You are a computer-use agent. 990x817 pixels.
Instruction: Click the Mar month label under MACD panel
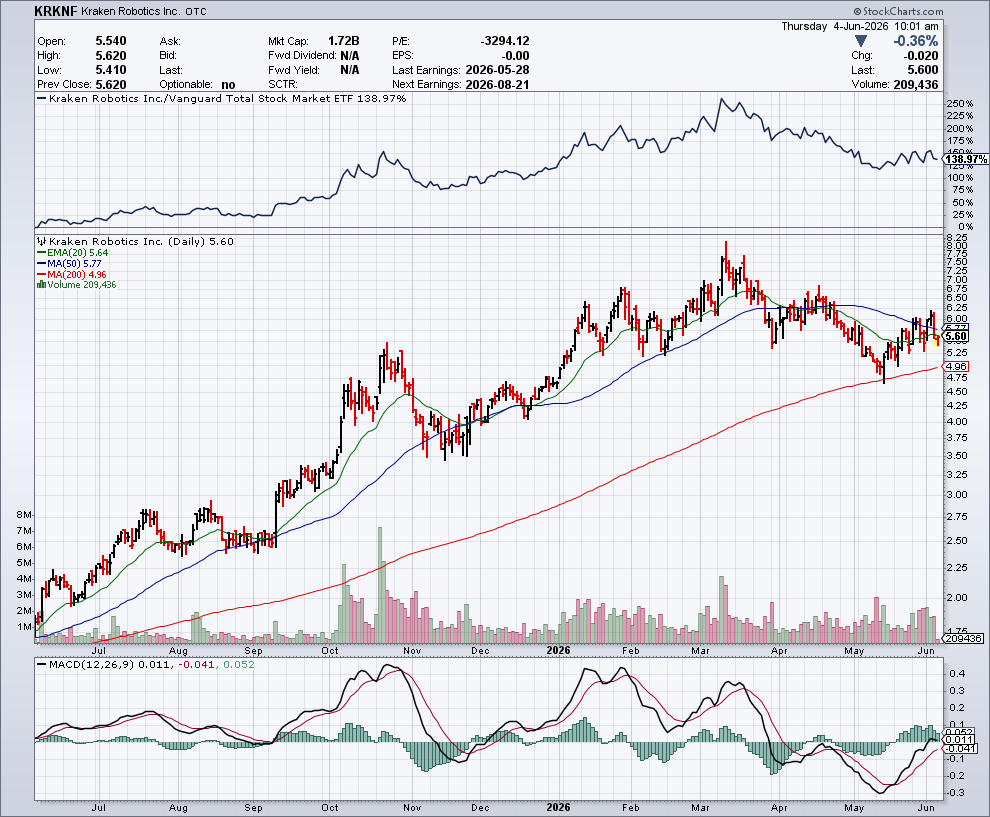click(700, 808)
